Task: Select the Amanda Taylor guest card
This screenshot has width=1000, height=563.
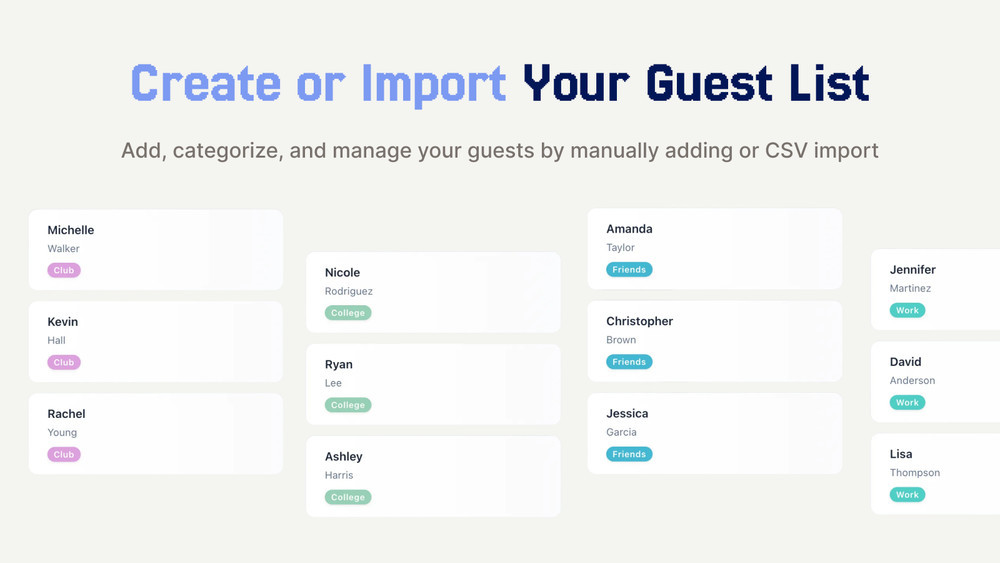Action: 714,248
